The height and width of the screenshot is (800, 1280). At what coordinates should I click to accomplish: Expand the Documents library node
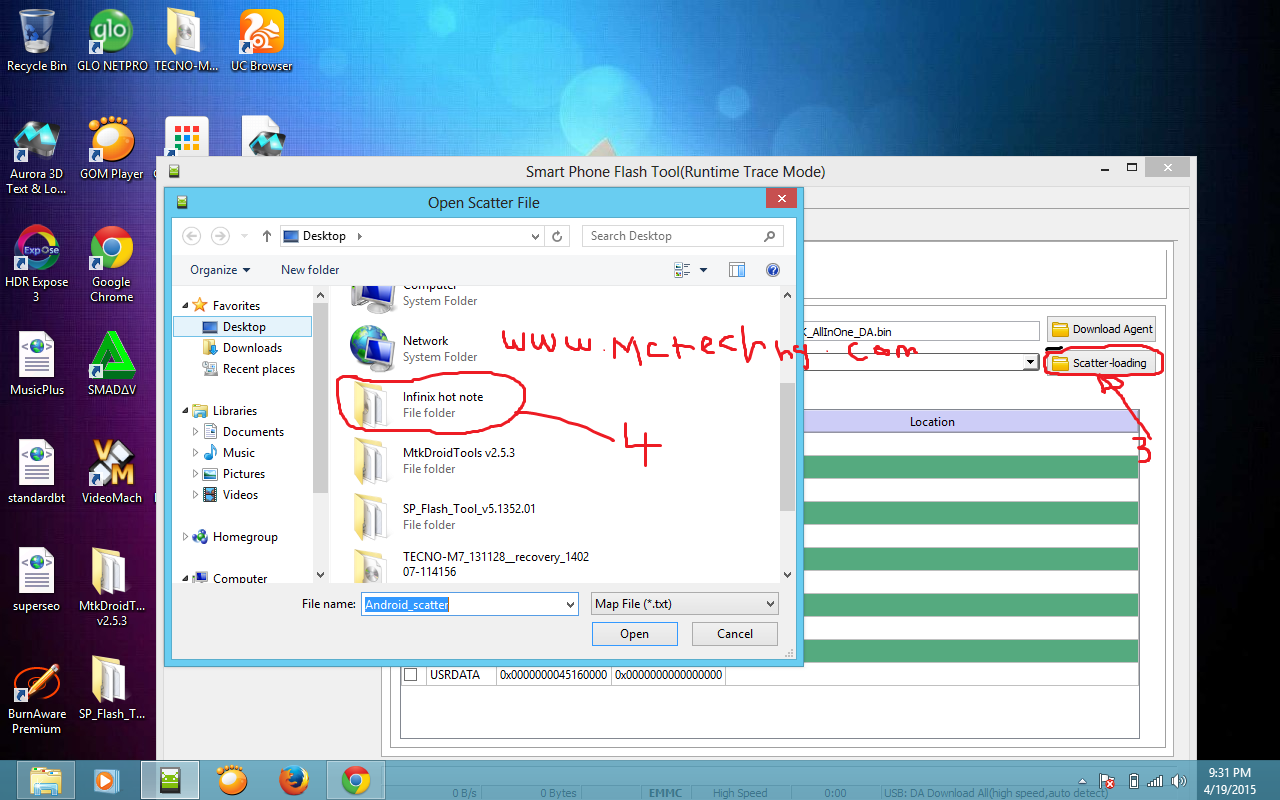(x=195, y=432)
